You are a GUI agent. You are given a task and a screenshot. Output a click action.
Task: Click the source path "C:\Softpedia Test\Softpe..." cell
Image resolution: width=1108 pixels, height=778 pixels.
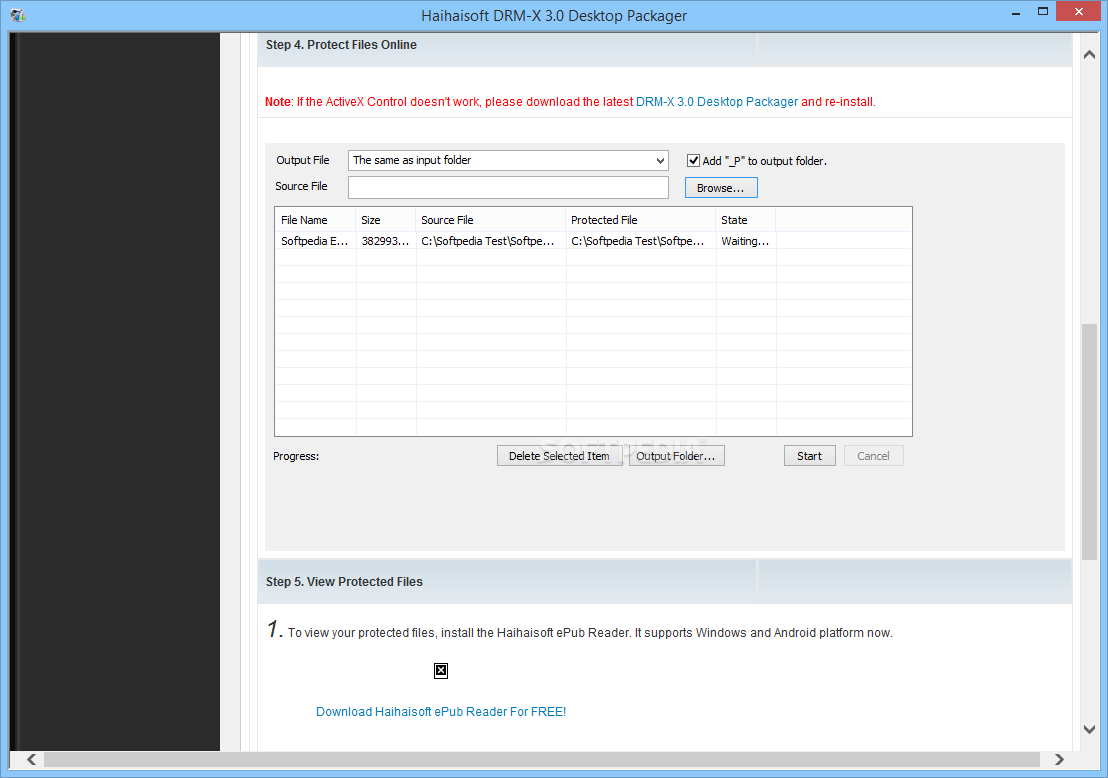click(488, 241)
